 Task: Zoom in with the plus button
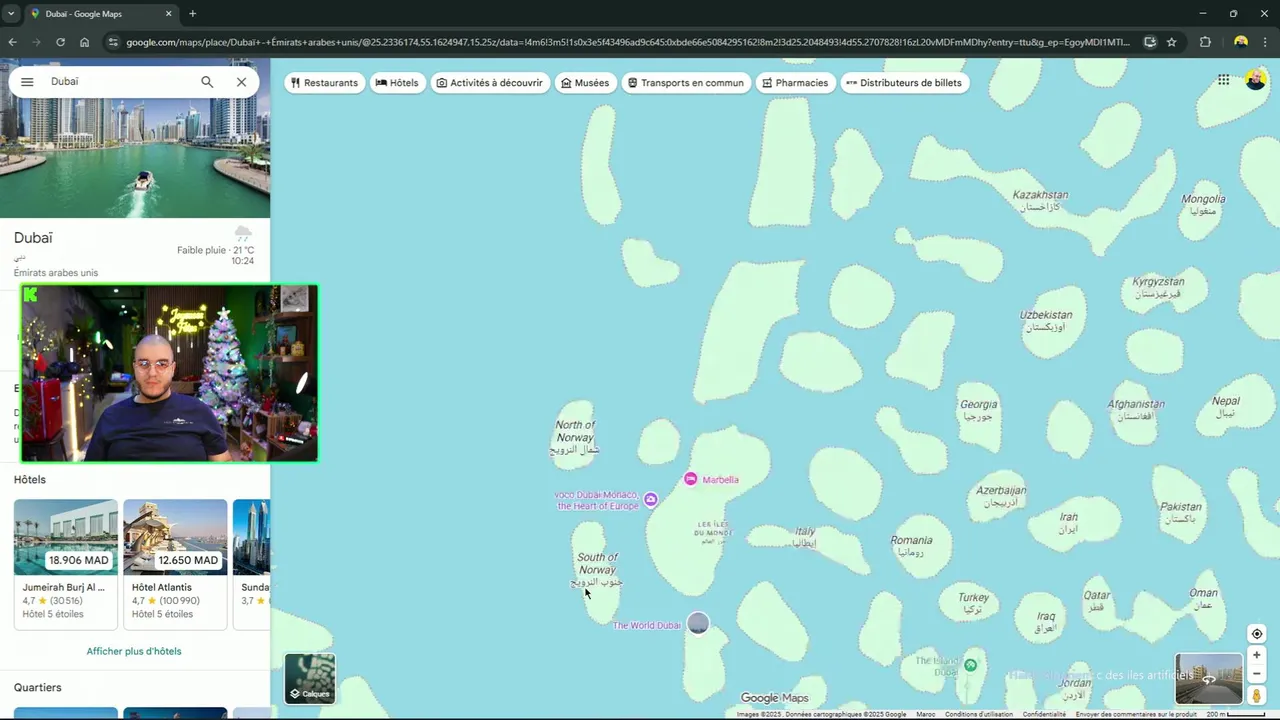[x=1257, y=655]
